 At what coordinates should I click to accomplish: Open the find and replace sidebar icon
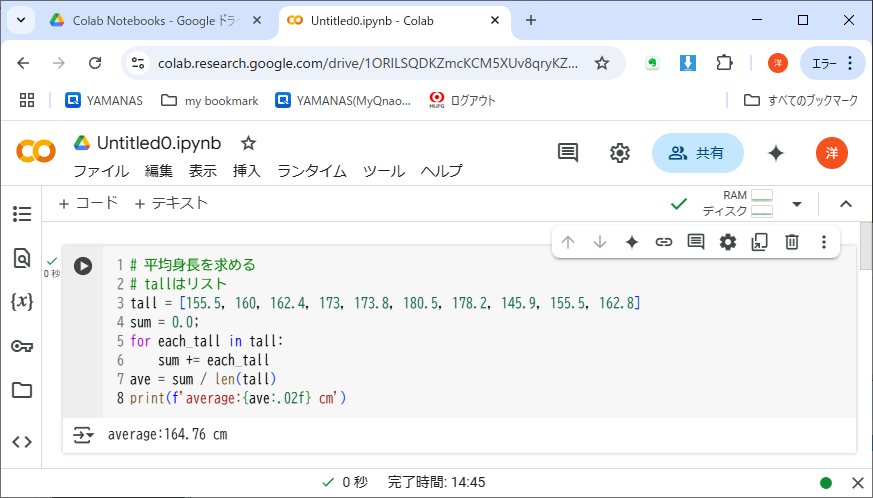point(21,258)
